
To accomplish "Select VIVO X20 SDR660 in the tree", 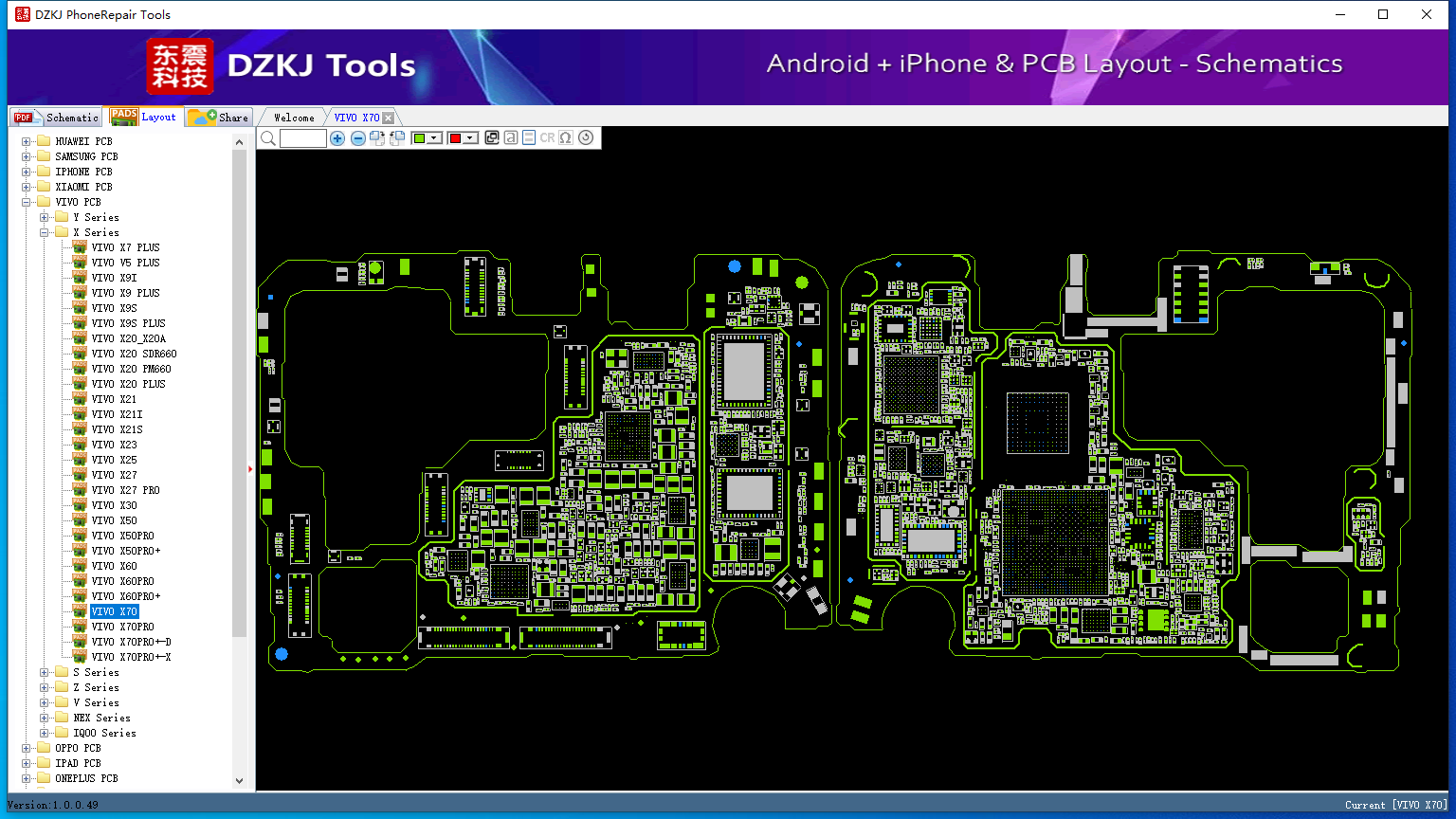I will 134,354.
